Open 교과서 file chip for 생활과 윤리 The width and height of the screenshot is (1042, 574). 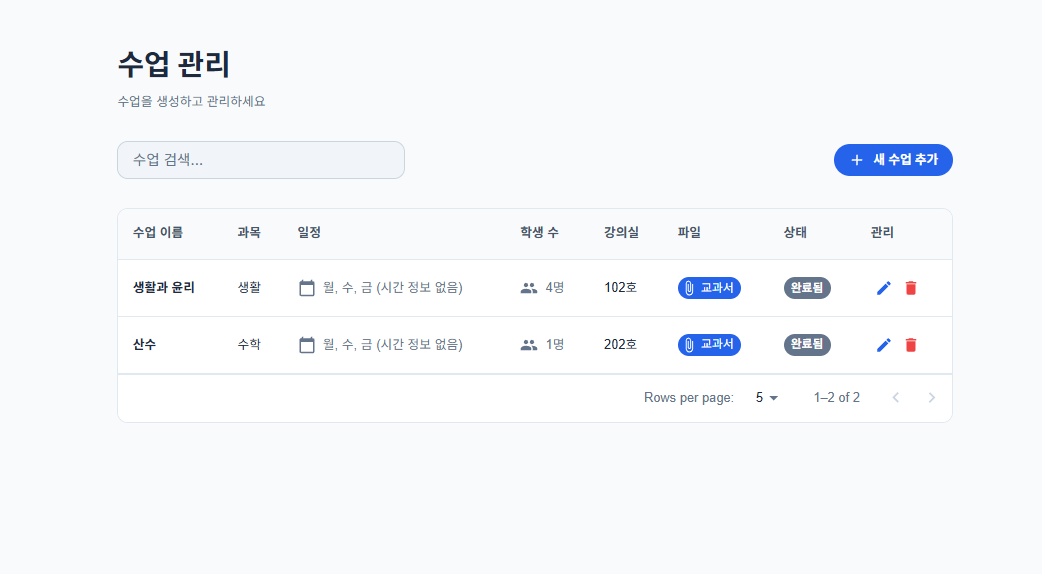(x=709, y=288)
